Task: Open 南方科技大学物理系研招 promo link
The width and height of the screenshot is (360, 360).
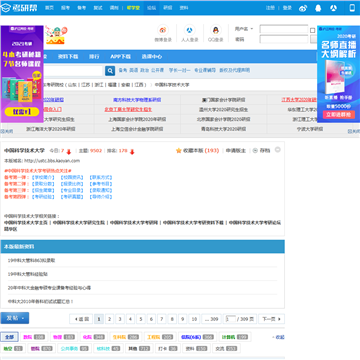Action: click(x=137, y=100)
